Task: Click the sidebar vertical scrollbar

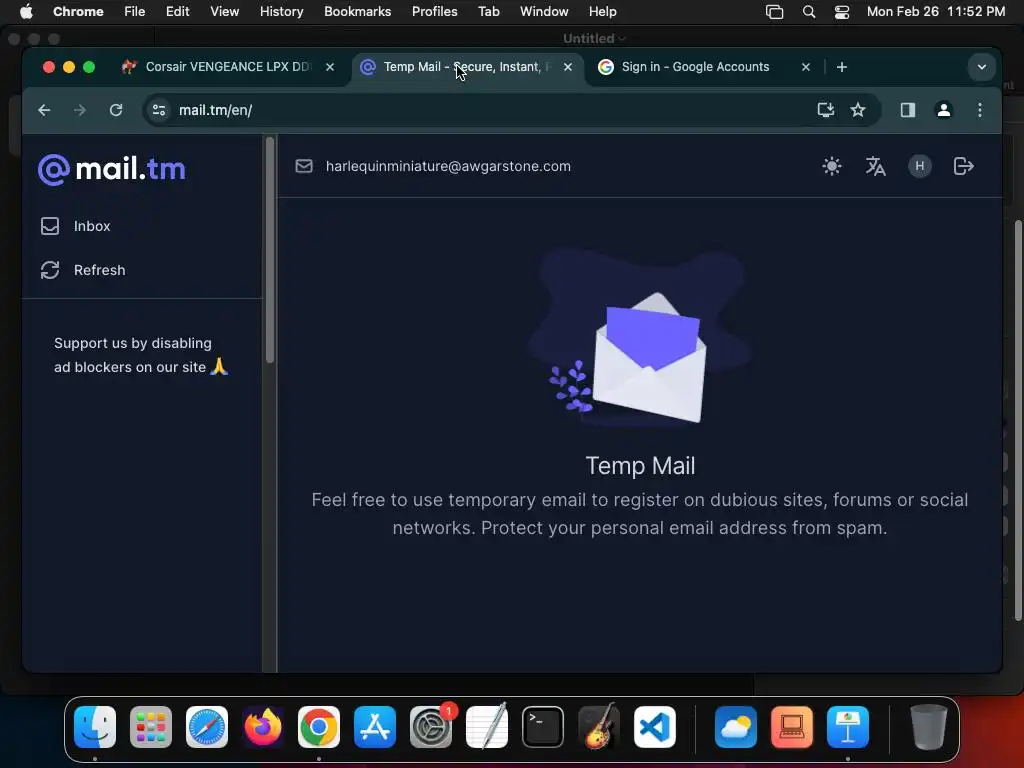Action: tap(270, 249)
